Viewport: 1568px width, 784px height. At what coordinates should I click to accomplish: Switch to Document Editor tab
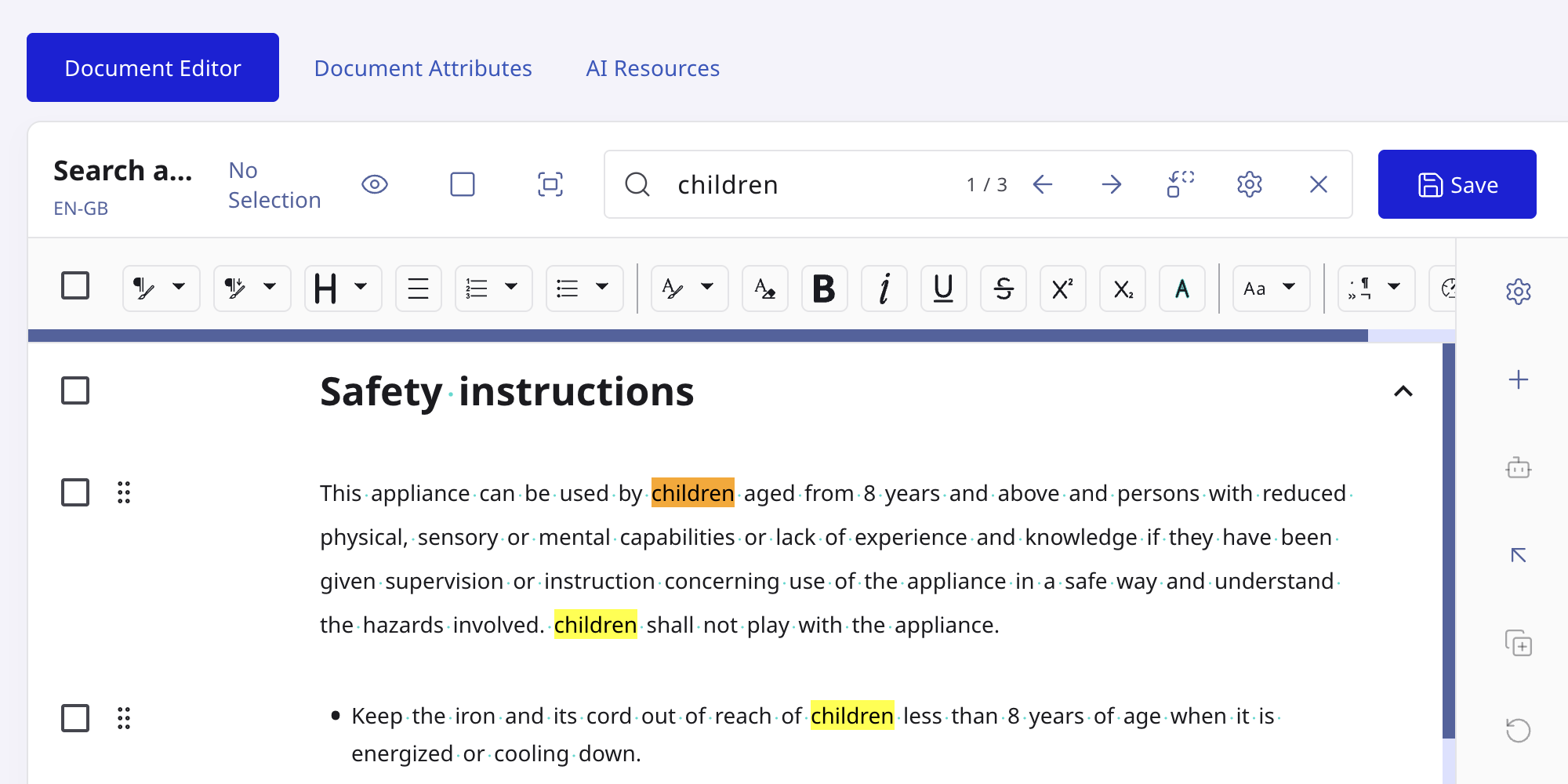pos(153,67)
